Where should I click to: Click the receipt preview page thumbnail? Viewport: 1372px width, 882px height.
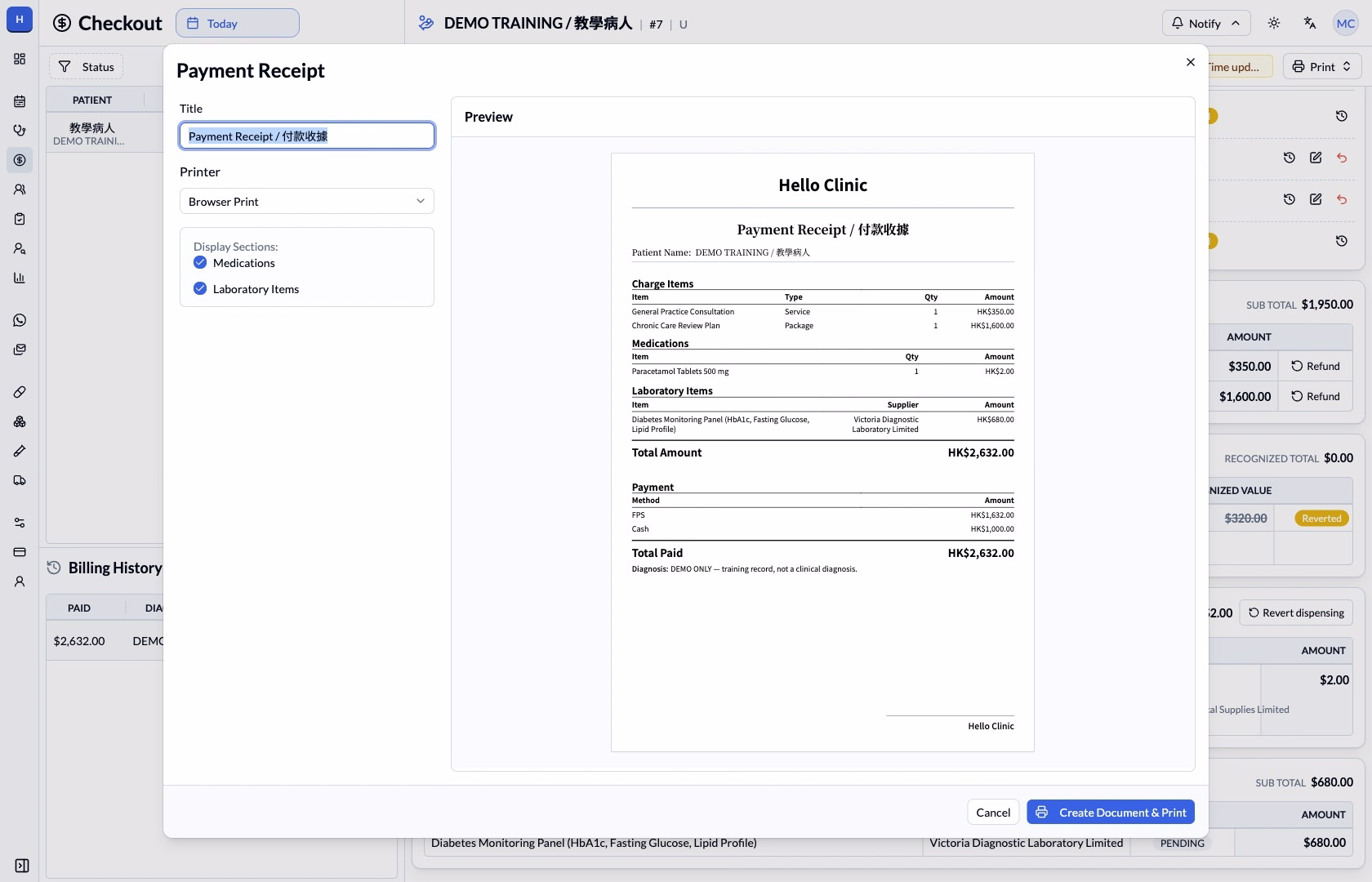click(x=822, y=452)
